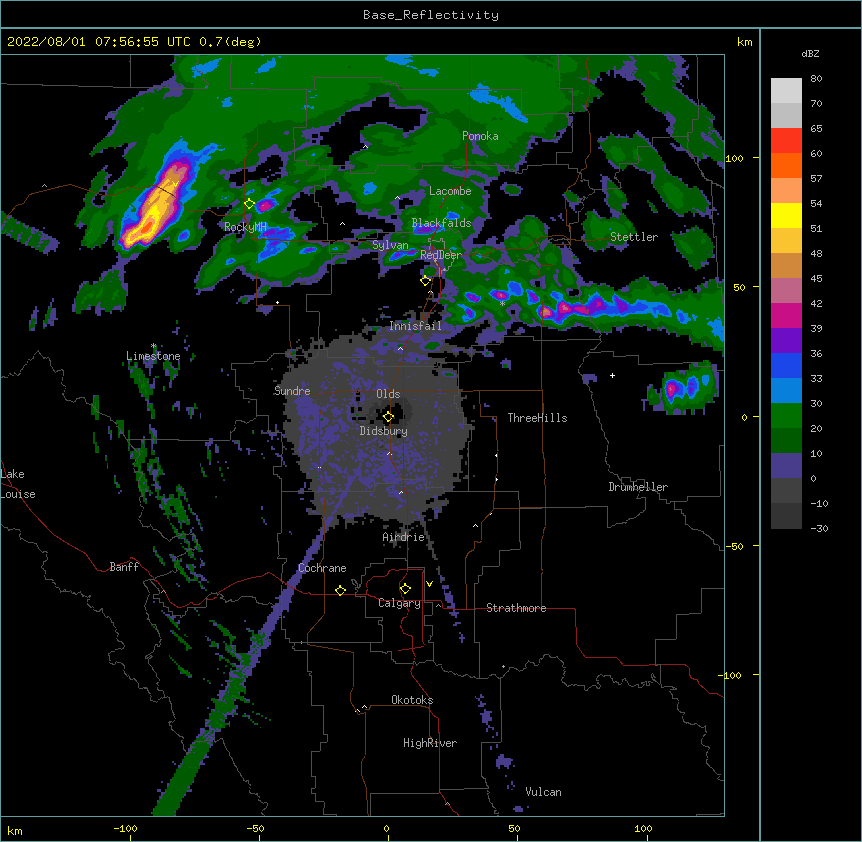This screenshot has height=842, width=862.
Task: Click the yellow diamond marker above Calgary label
Action: tap(405, 589)
